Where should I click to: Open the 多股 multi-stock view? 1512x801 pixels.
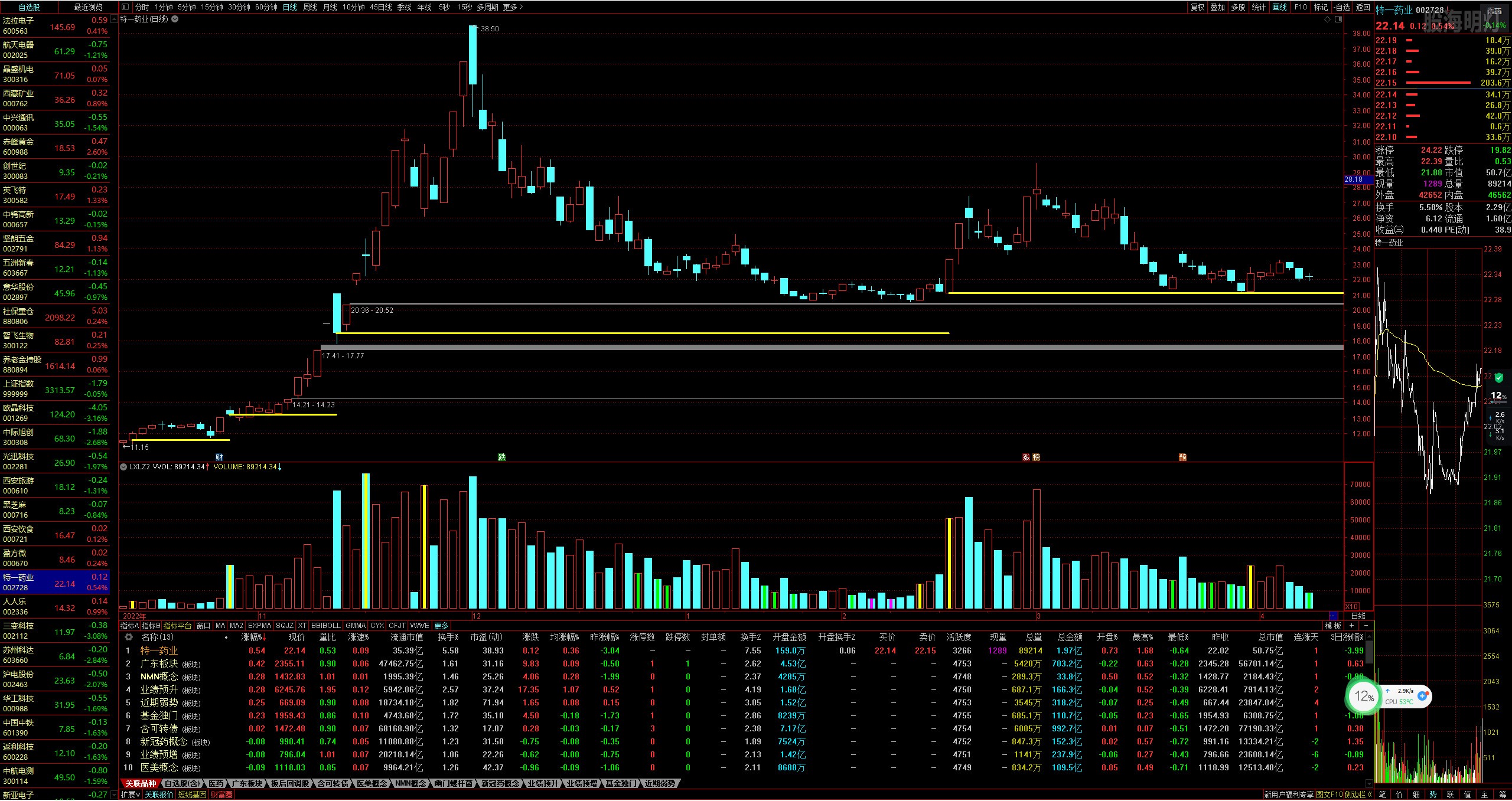point(1238,7)
